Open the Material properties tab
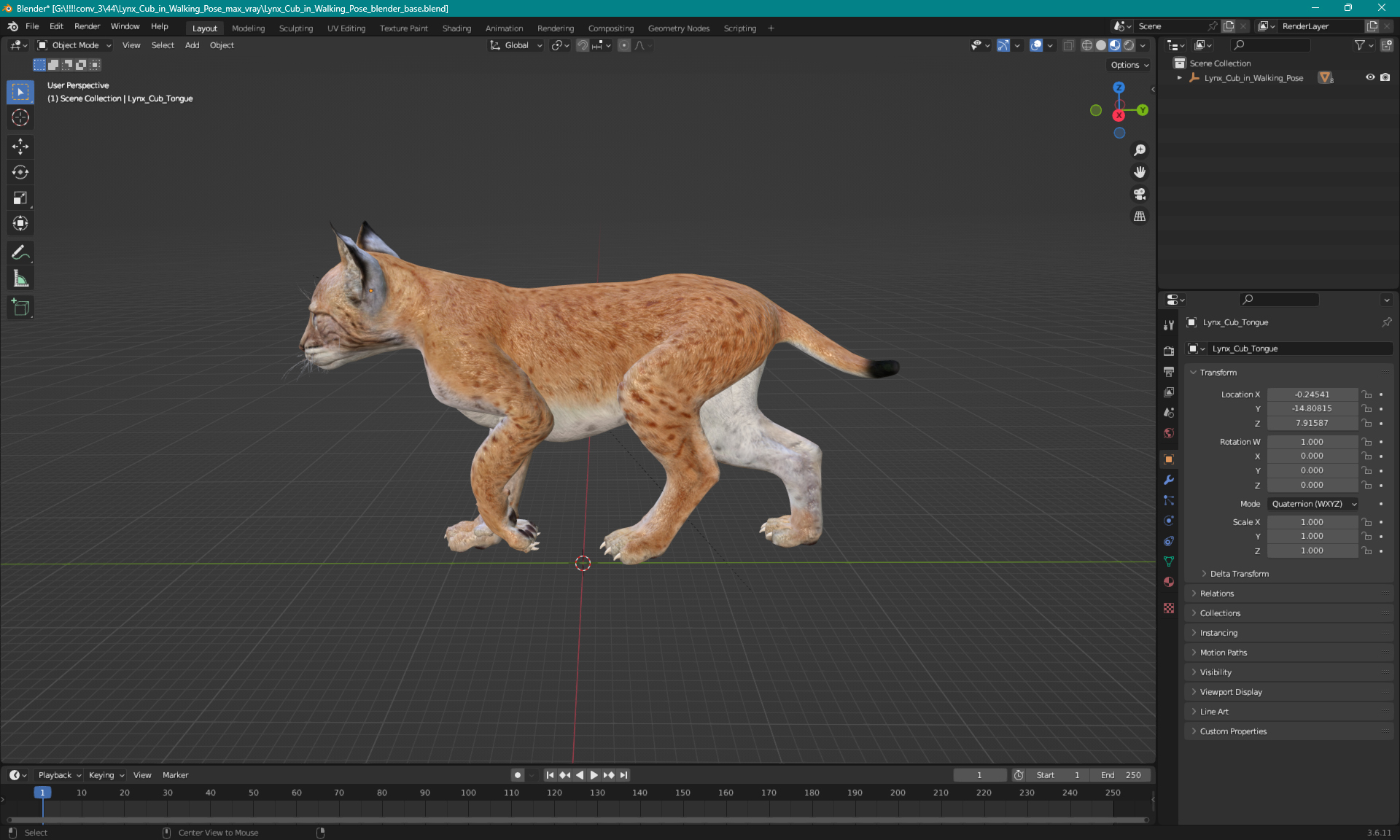The width and height of the screenshot is (1400, 840). [1169, 582]
